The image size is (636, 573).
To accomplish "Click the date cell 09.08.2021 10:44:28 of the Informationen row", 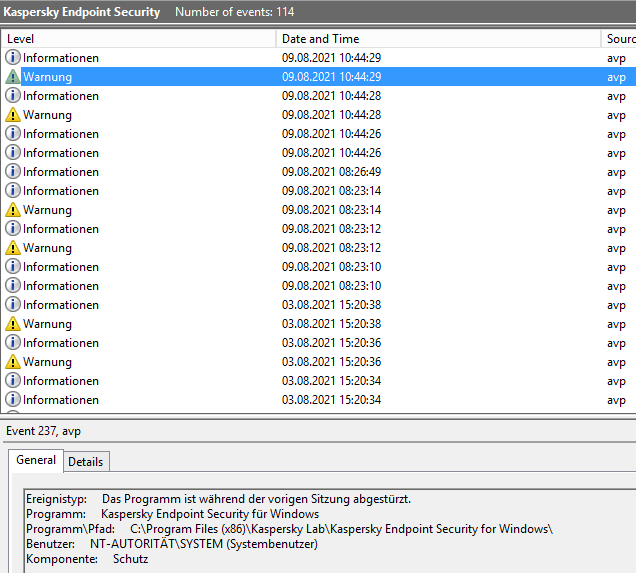I will [331, 96].
